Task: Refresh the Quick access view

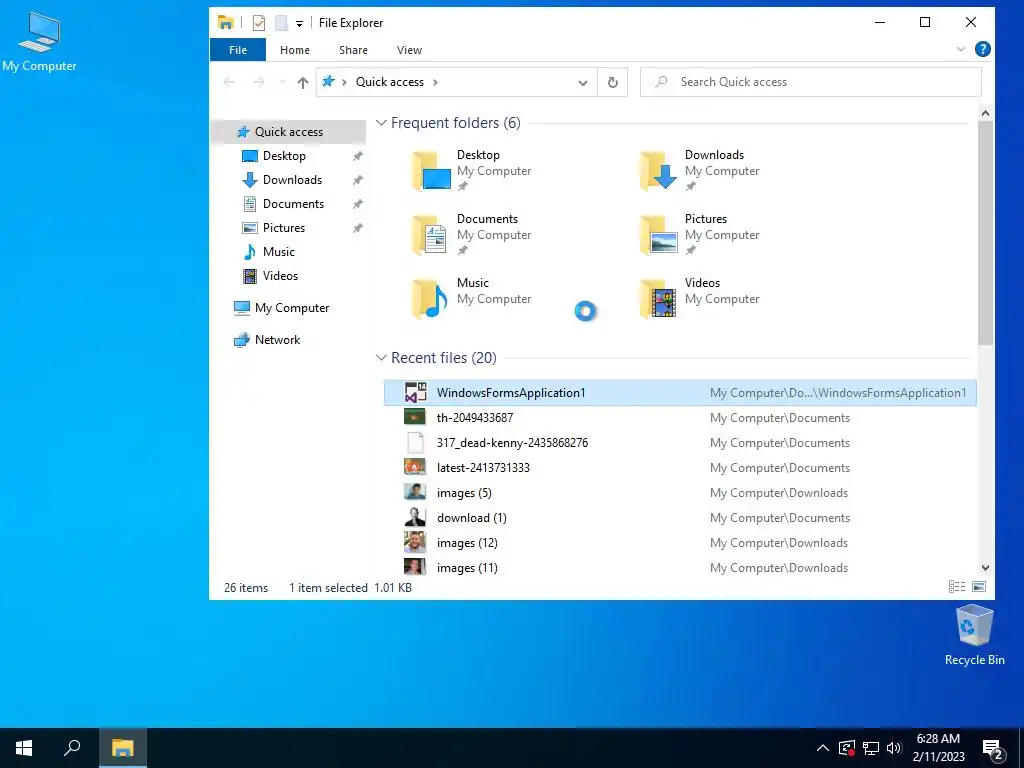Action: point(613,82)
